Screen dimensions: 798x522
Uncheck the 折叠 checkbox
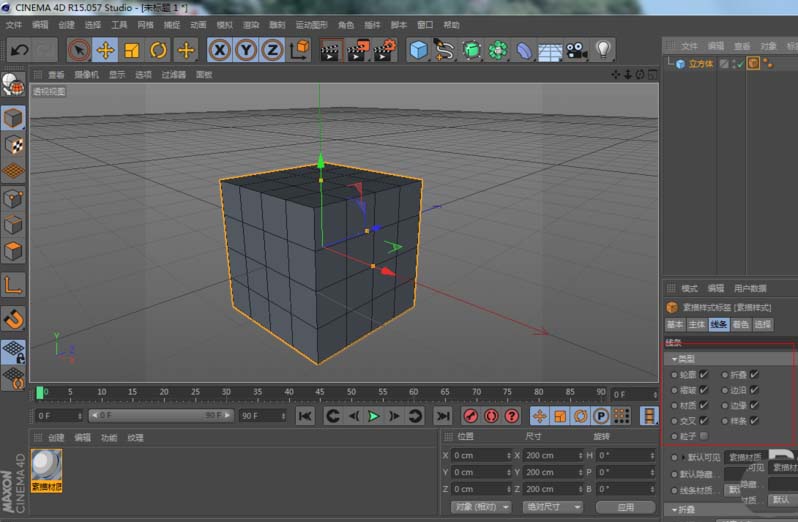[754, 374]
